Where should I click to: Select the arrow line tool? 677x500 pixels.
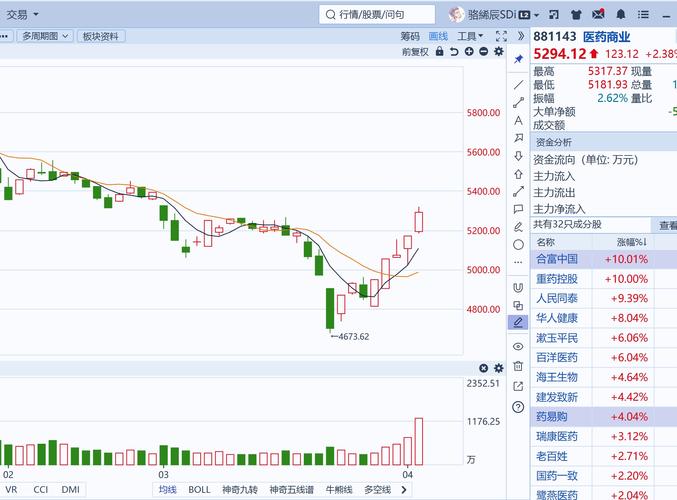(519, 191)
